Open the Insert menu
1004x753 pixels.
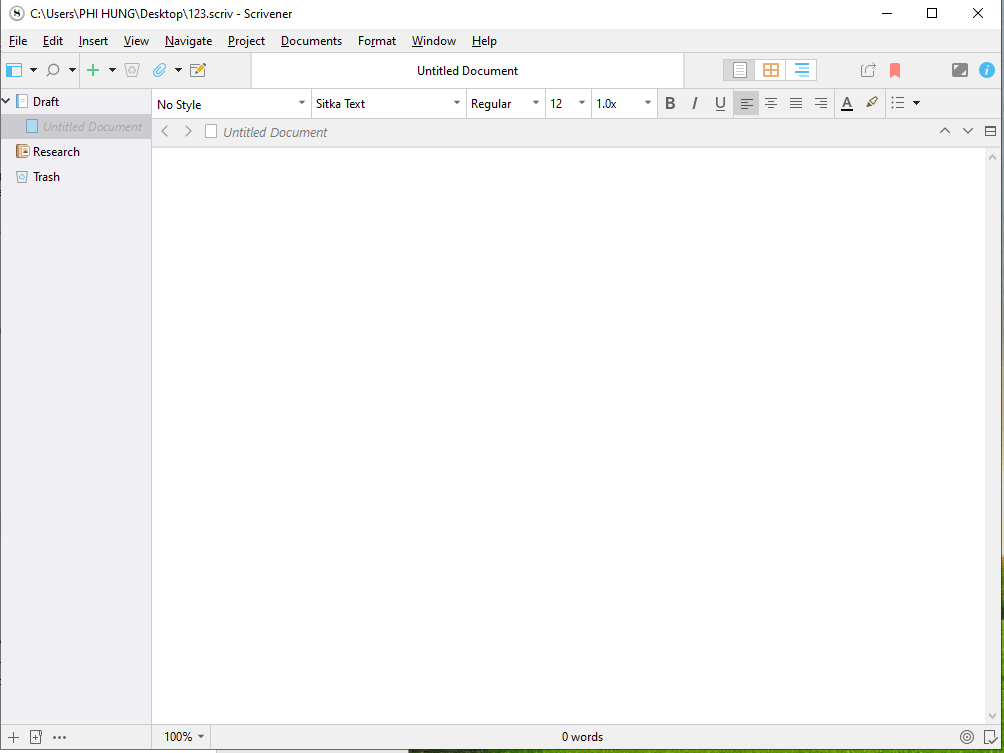[x=93, y=41]
